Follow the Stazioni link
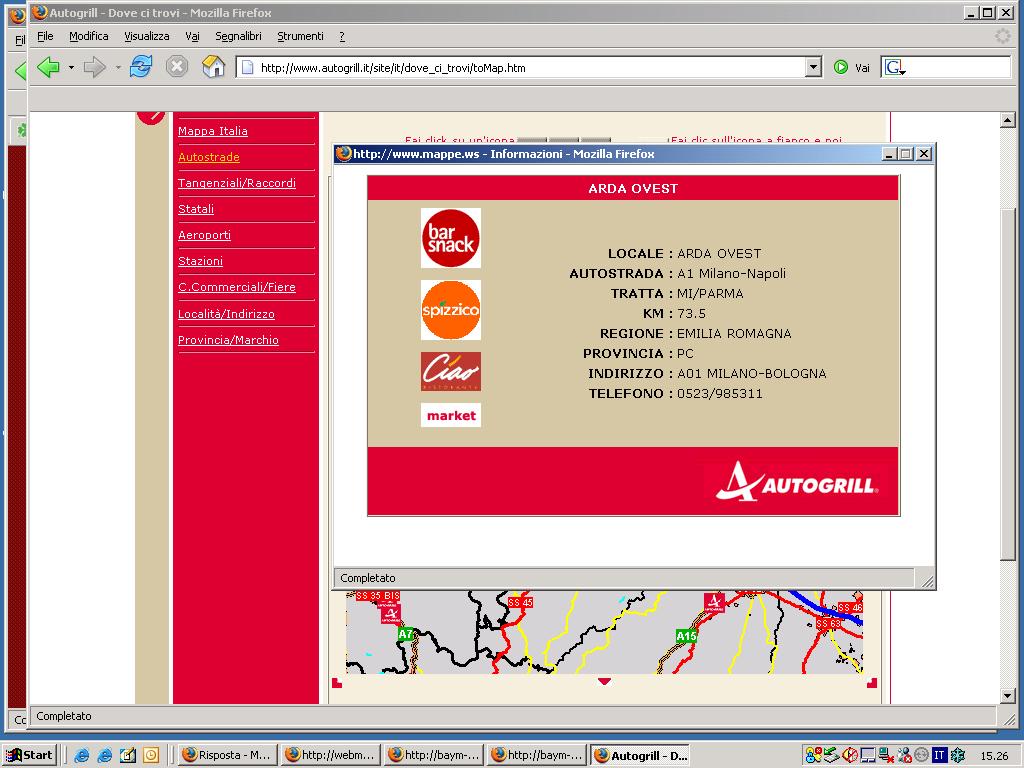This screenshot has height=768, width=1024. 200,261
